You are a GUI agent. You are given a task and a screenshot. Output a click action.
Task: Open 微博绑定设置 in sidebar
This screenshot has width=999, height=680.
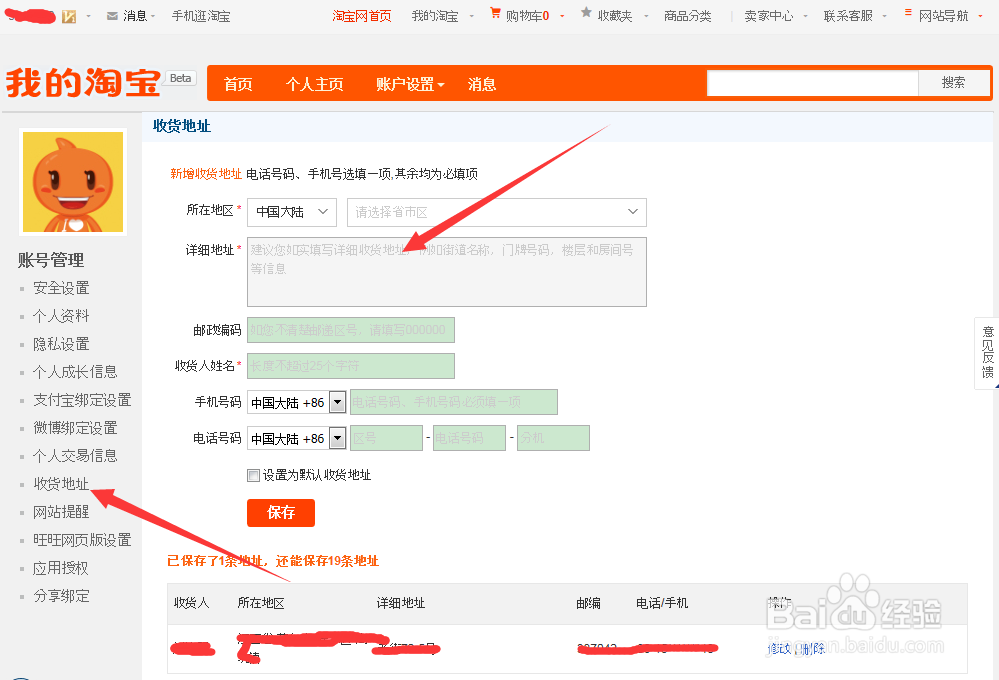(x=75, y=428)
